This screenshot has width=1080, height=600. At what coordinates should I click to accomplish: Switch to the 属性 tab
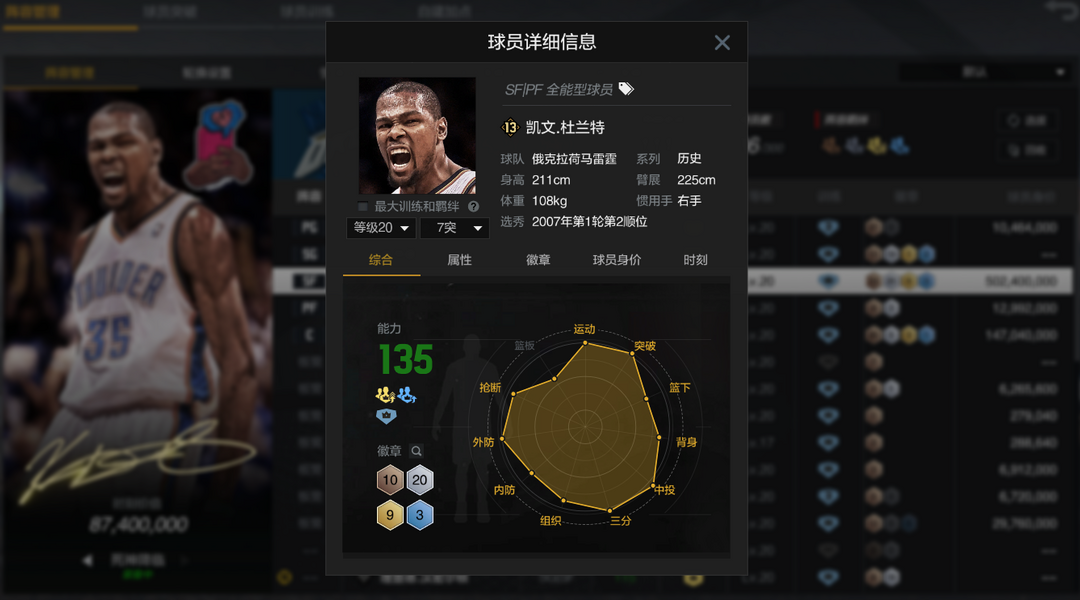pyautogui.click(x=459, y=260)
